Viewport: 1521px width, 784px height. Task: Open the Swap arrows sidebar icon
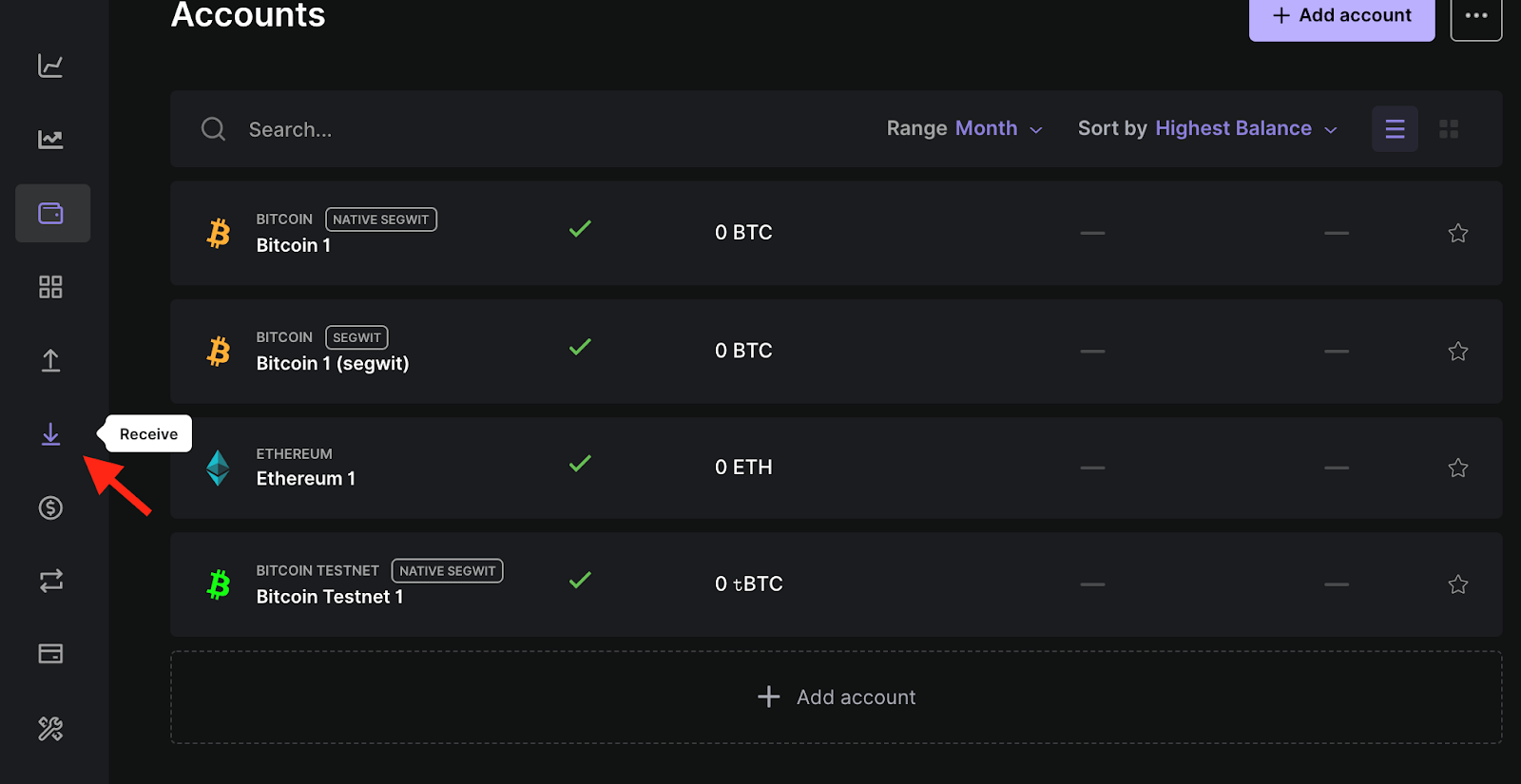[50, 581]
